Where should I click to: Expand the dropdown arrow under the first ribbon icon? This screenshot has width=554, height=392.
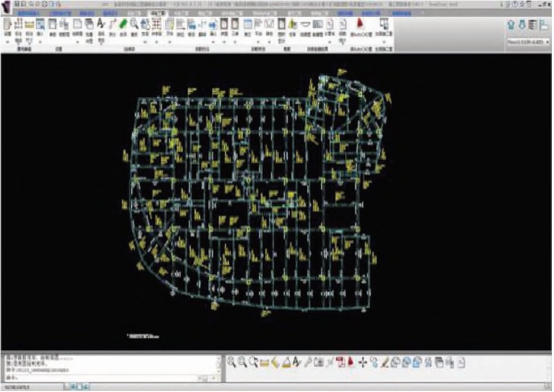pyautogui.click(x=7, y=42)
